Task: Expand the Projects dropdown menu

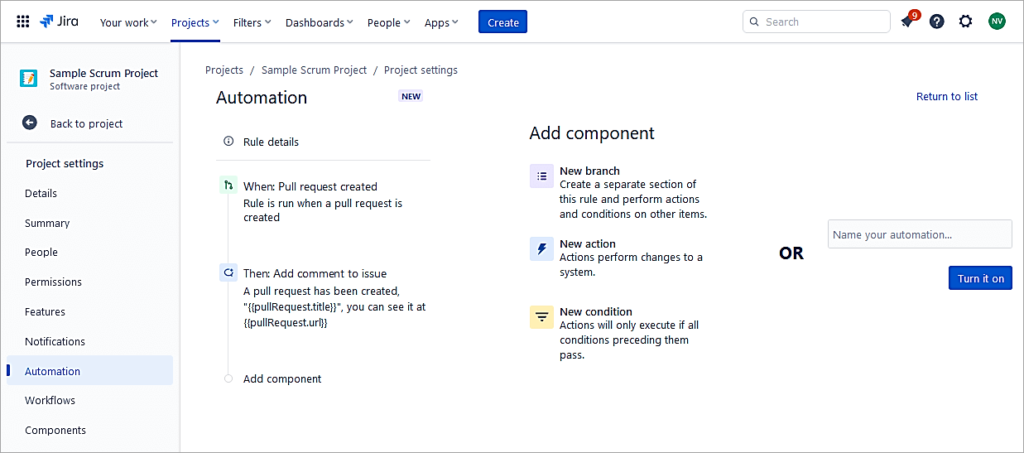Action: (x=195, y=22)
